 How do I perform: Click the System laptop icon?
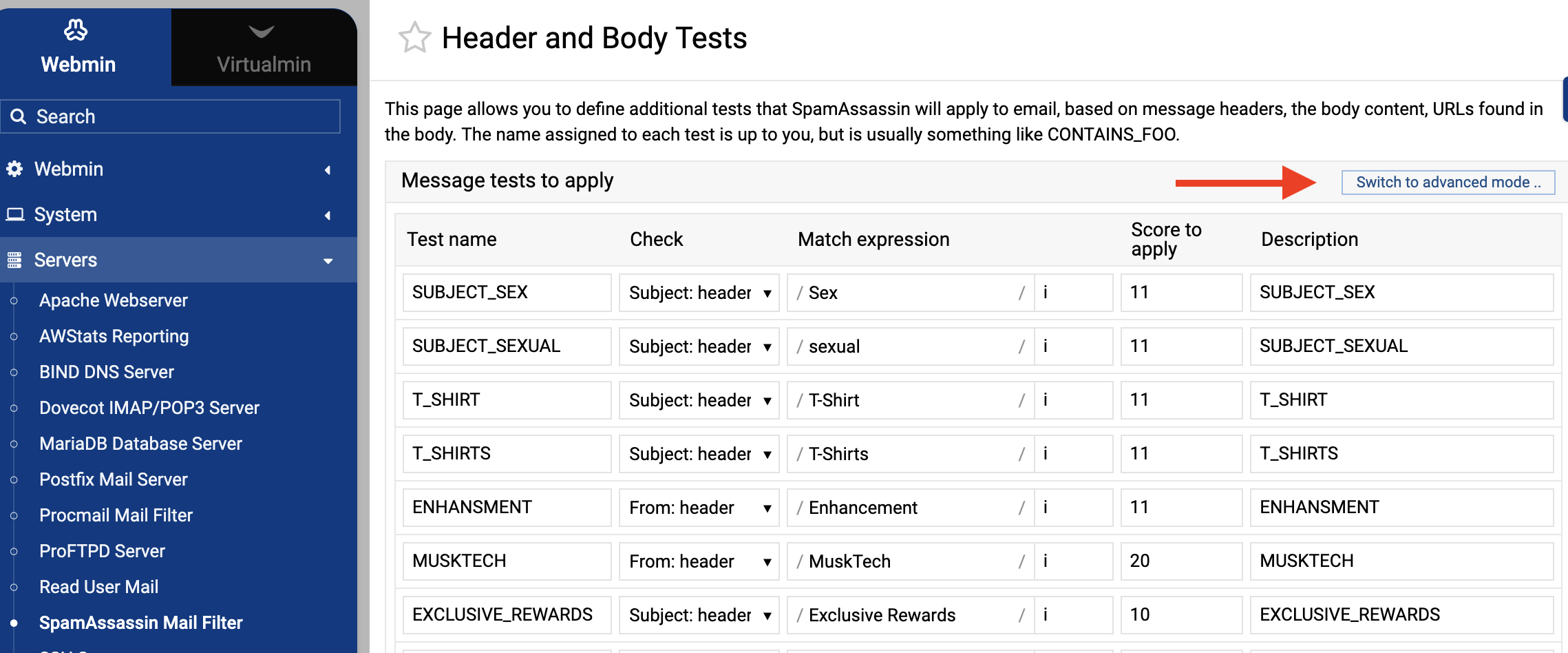[x=14, y=214]
